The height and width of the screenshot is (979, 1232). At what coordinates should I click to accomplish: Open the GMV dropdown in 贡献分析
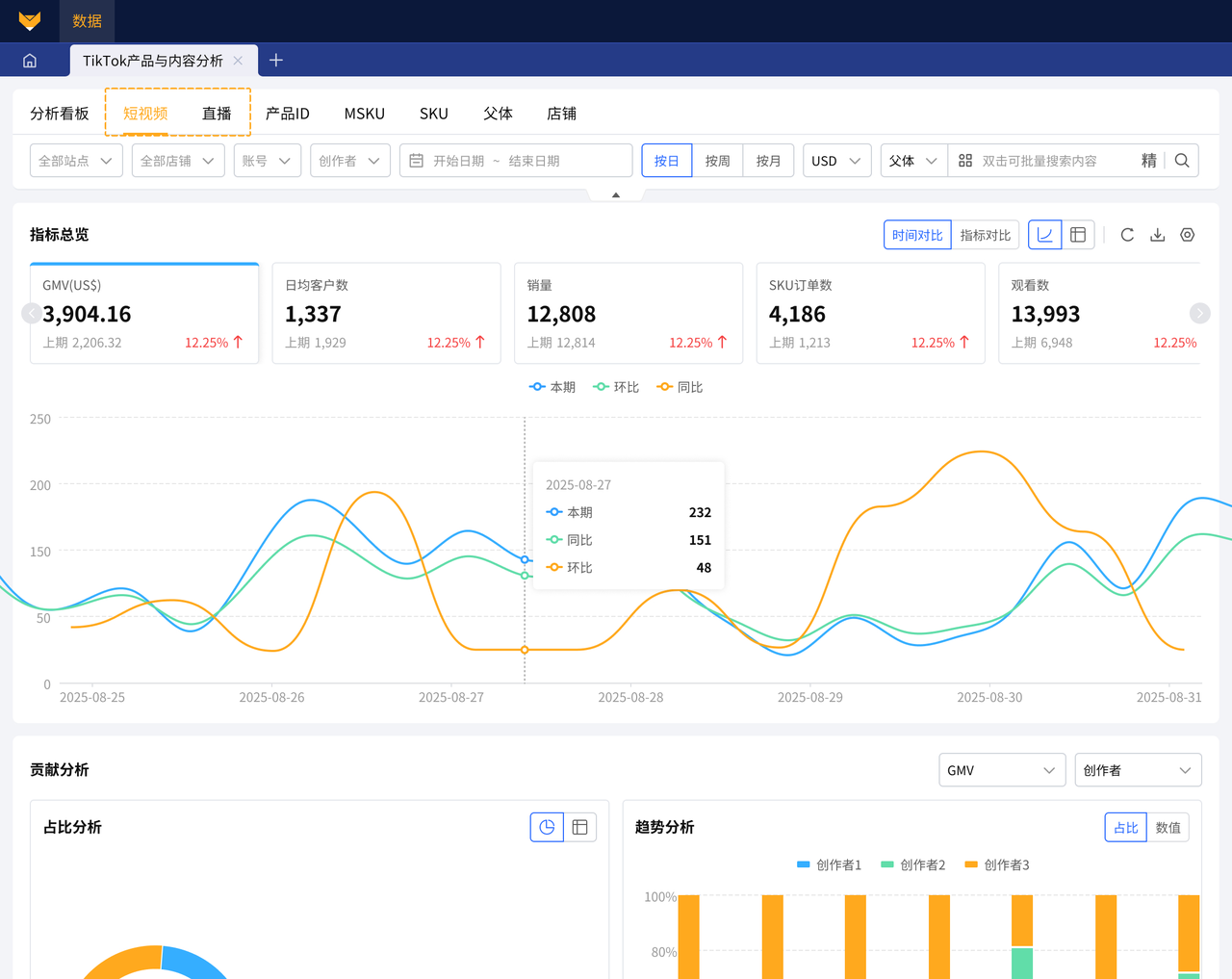click(1002, 770)
